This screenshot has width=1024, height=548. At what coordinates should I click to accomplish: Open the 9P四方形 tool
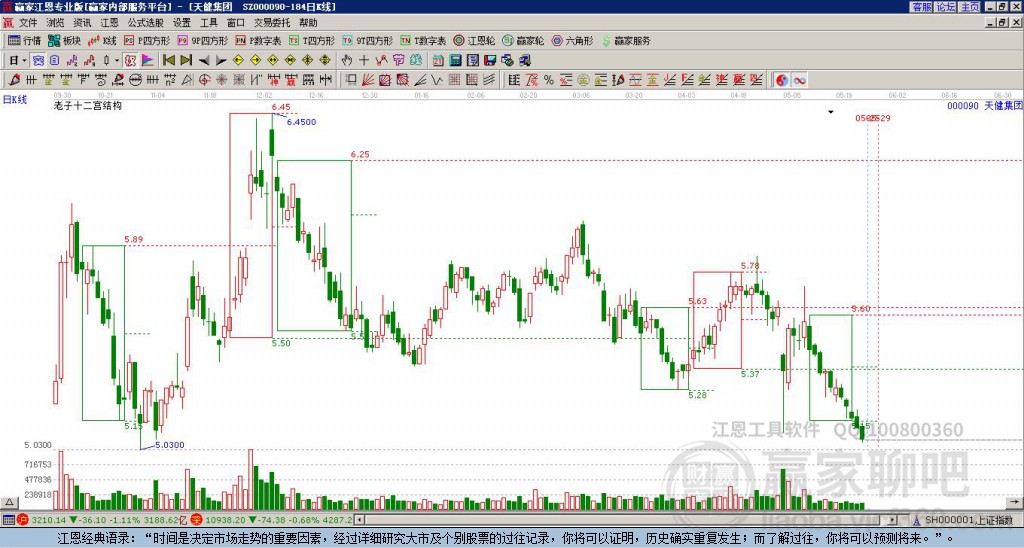[202, 40]
